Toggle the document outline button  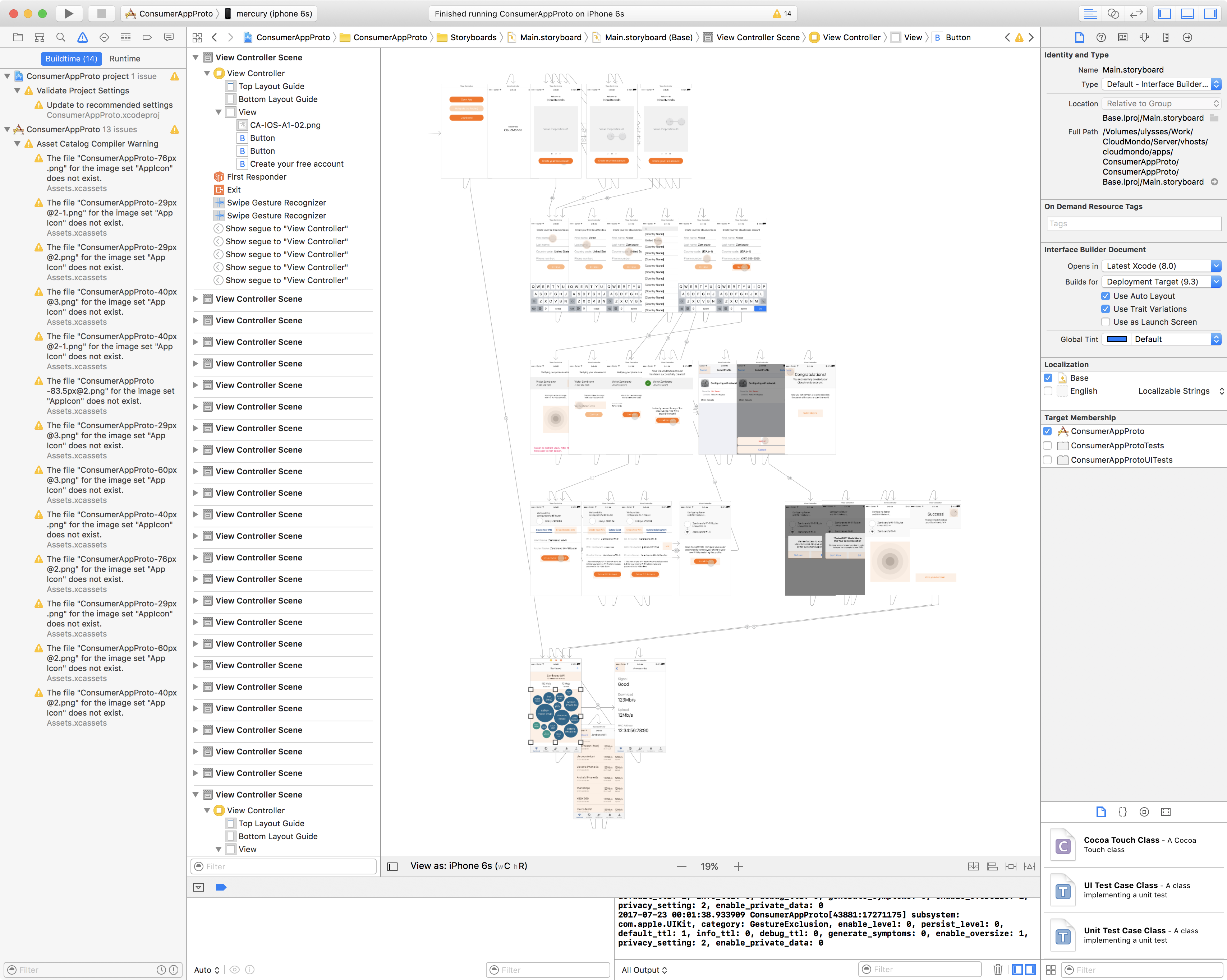coord(392,866)
